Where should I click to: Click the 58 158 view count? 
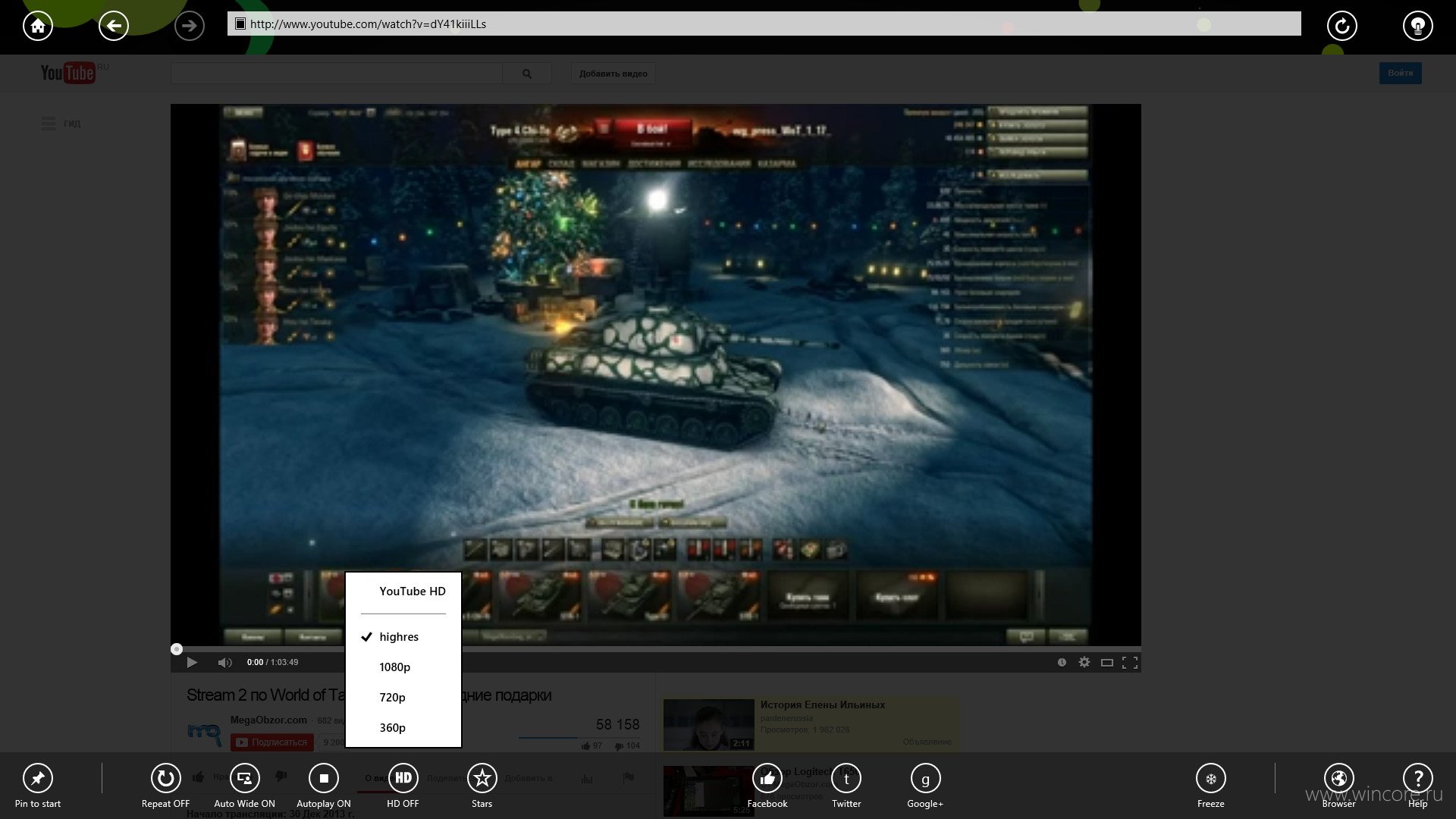(x=617, y=724)
